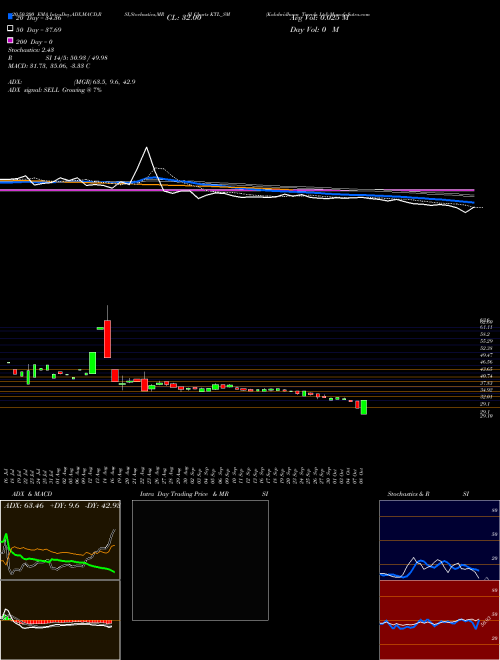Screen dimensions: 500x660
Task: Click the white spike peak on the EMA line chart
Action: (146, 148)
